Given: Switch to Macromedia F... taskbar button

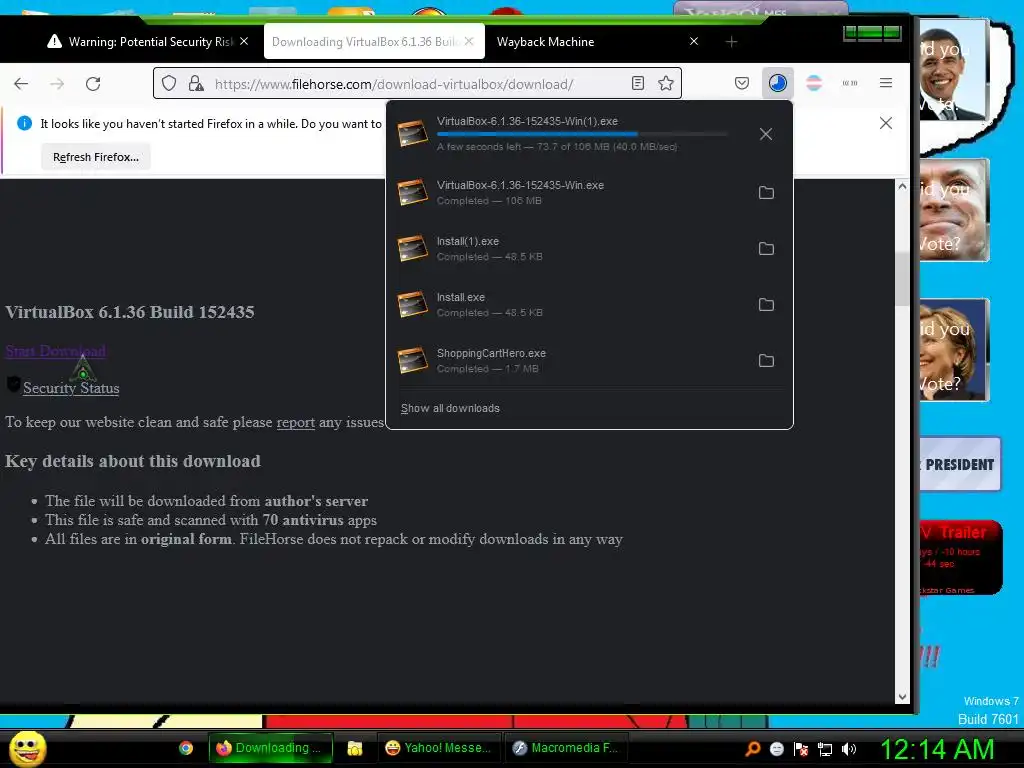Looking at the screenshot, I should [566, 748].
